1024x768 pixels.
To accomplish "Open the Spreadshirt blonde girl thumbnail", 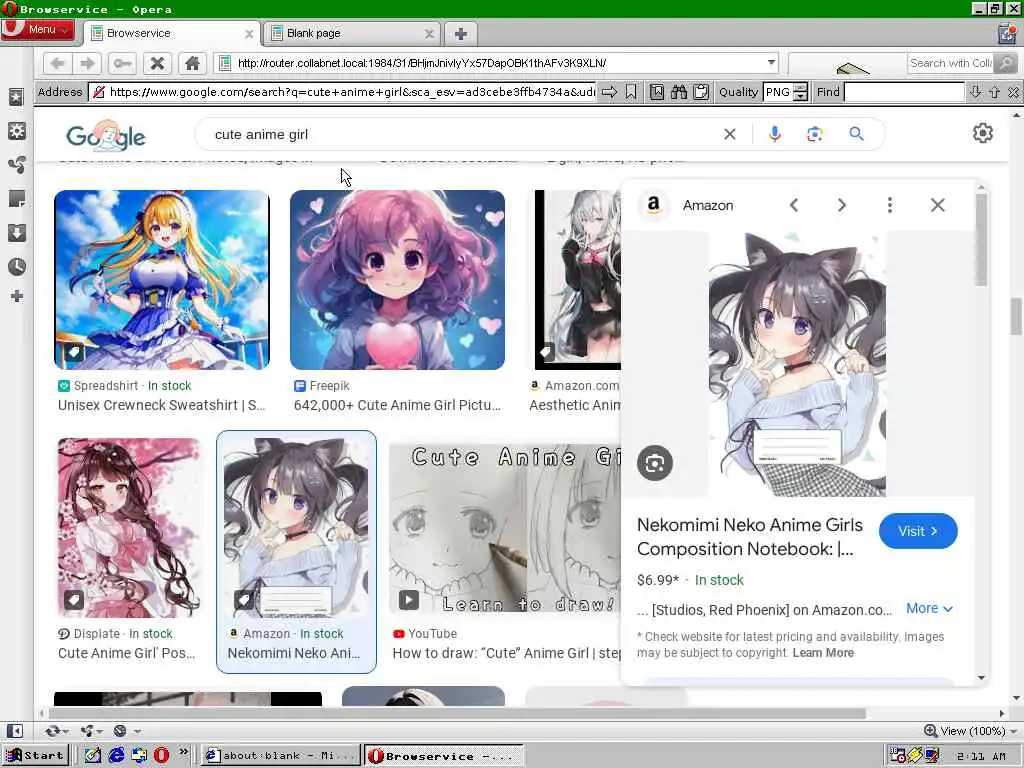I will tap(162, 280).
